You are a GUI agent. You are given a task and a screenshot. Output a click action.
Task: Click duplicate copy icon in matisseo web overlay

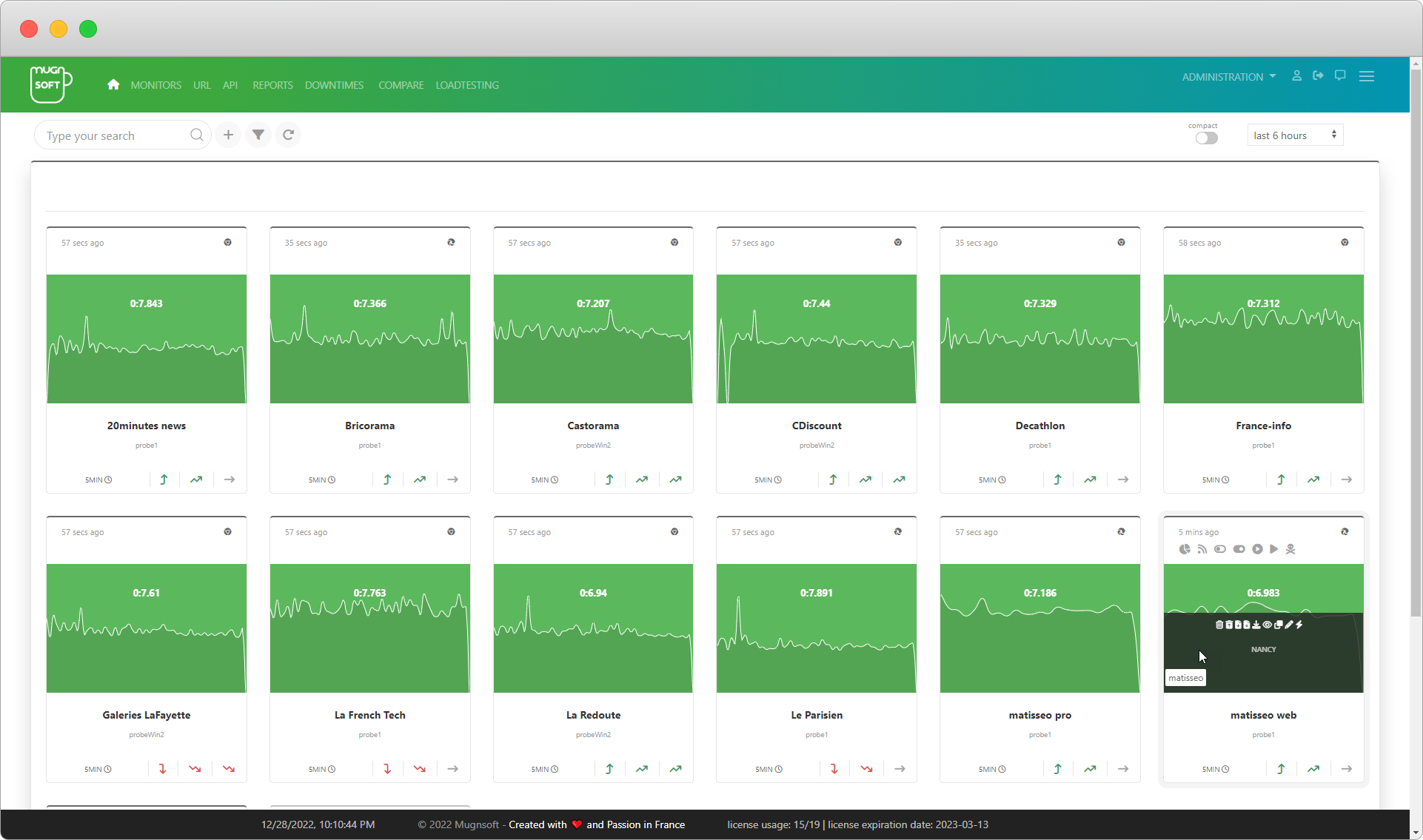click(1279, 625)
